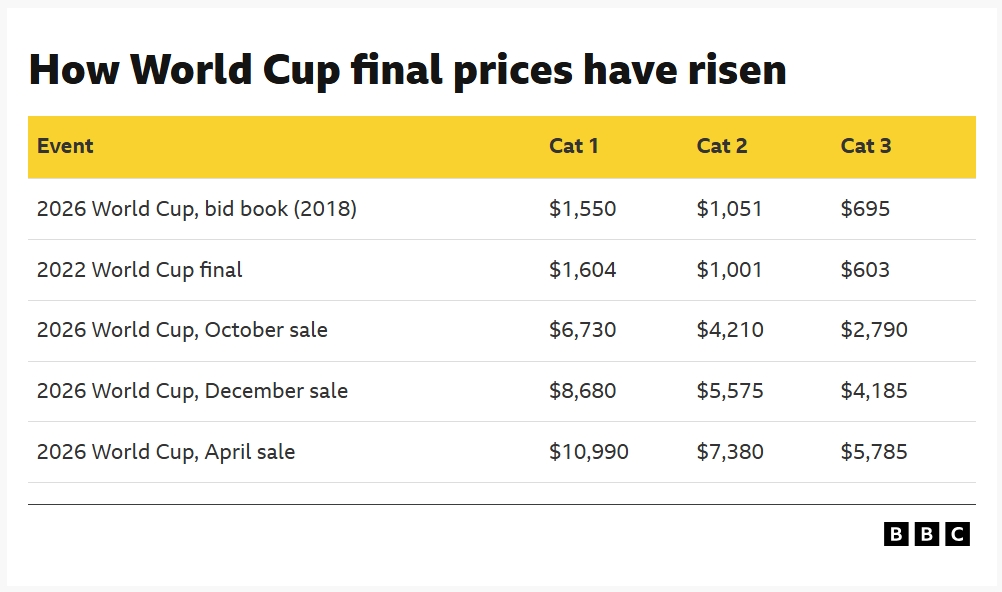The height and width of the screenshot is (592, 1002).
Task: Click the $5,785 Cat 3 price cell
Action: 874,452
